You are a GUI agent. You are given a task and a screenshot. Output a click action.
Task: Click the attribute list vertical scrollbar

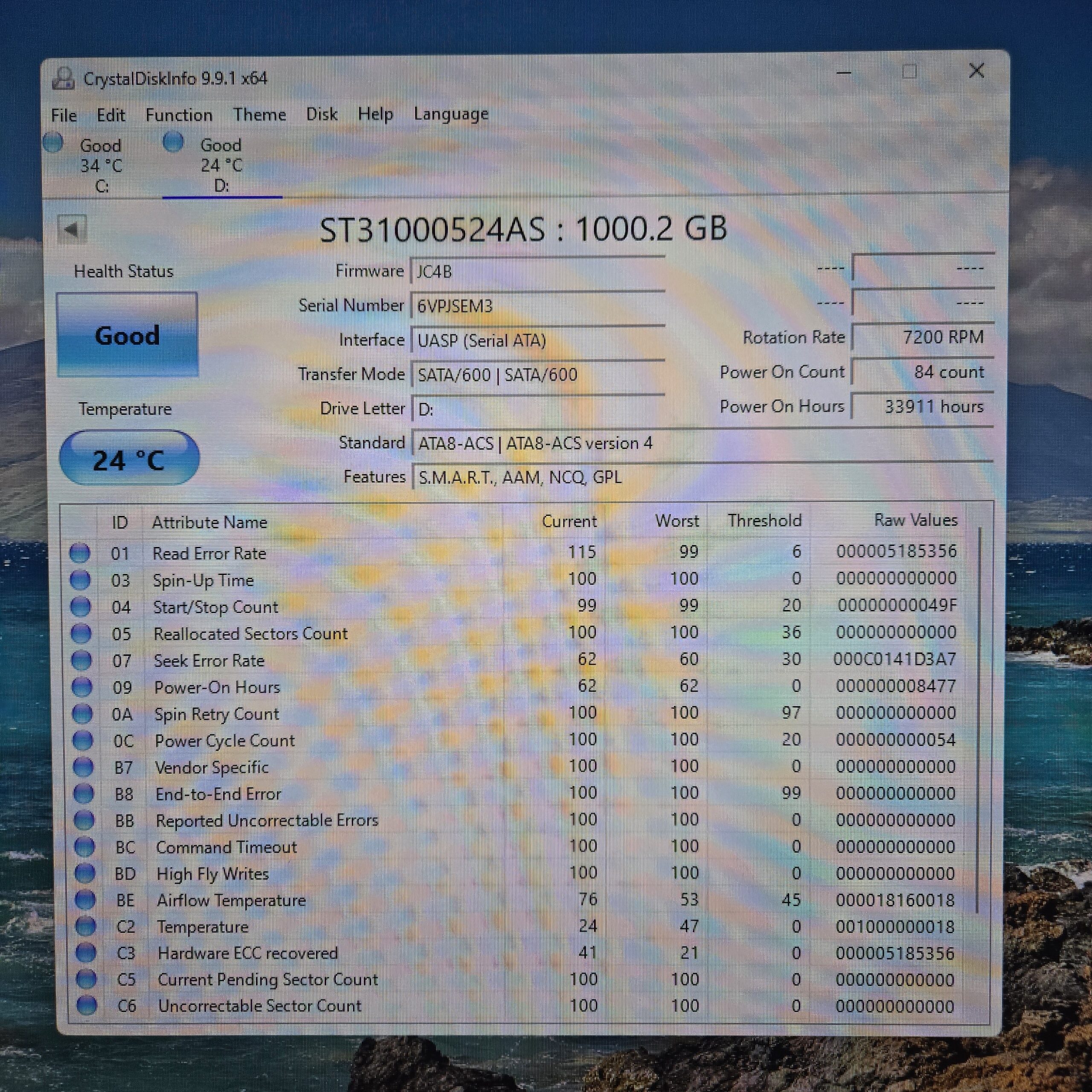(979, 719)
